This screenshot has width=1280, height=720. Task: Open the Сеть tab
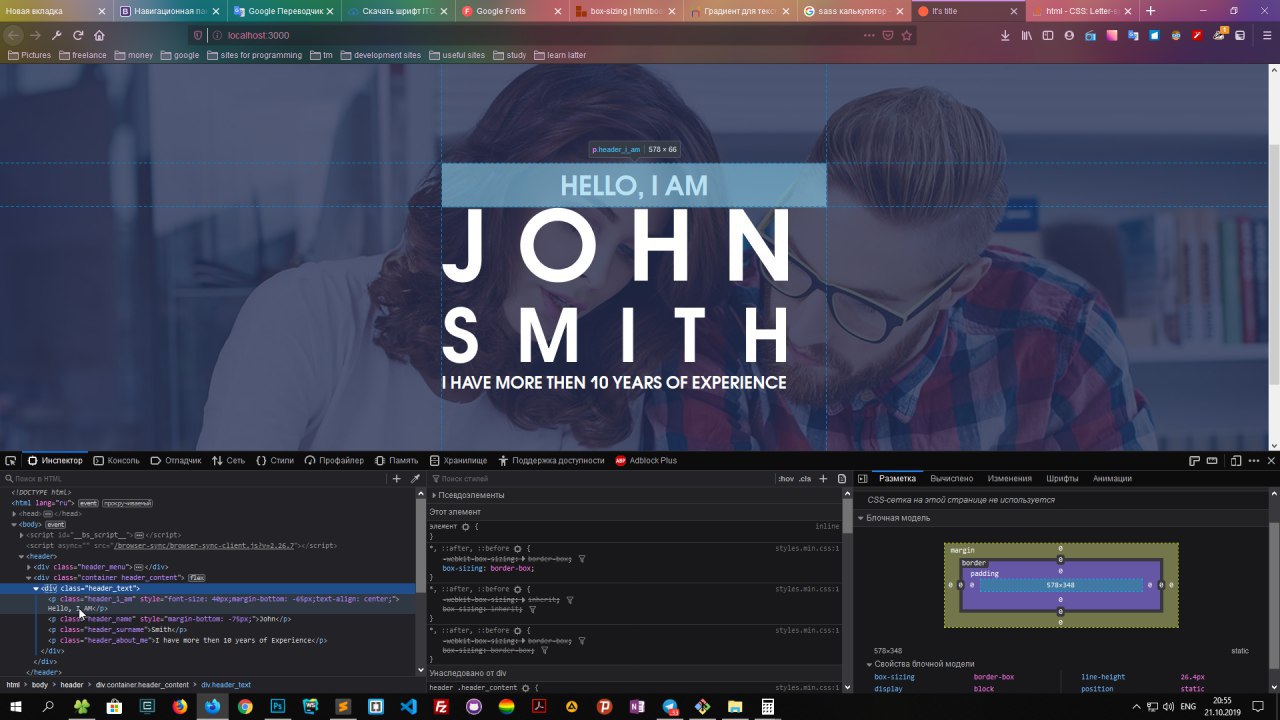coord(228,461)
